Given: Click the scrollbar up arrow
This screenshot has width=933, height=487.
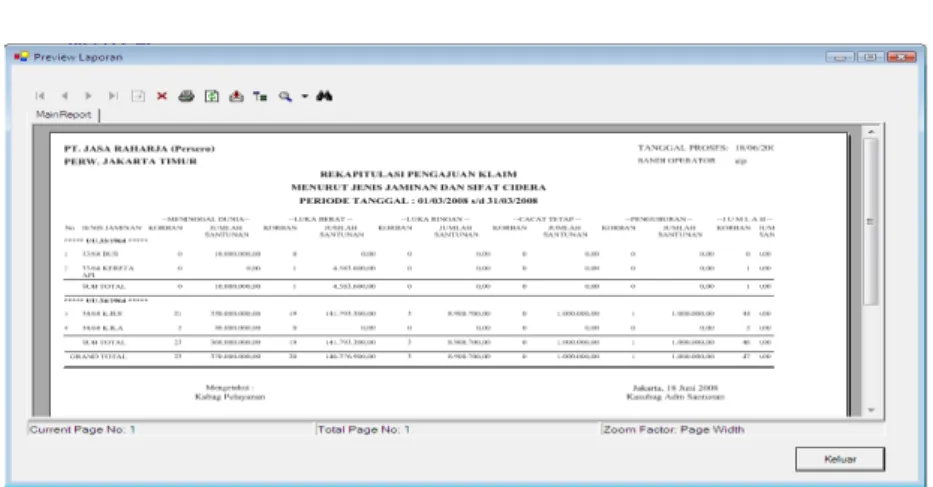Looking at the screenshot, I should (x=871, y=132).
